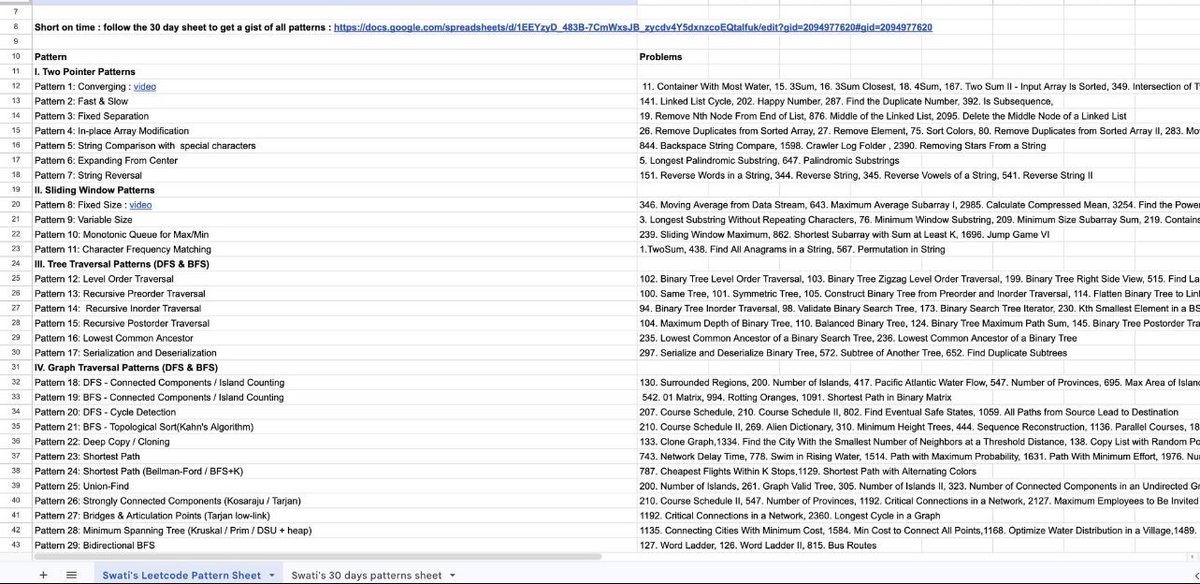The width and height of the screenshot is (1200, 584).
Task: Select problems cell '235. Lowest Common Ancestor of a BST'
Action: (x=918, y=338)
